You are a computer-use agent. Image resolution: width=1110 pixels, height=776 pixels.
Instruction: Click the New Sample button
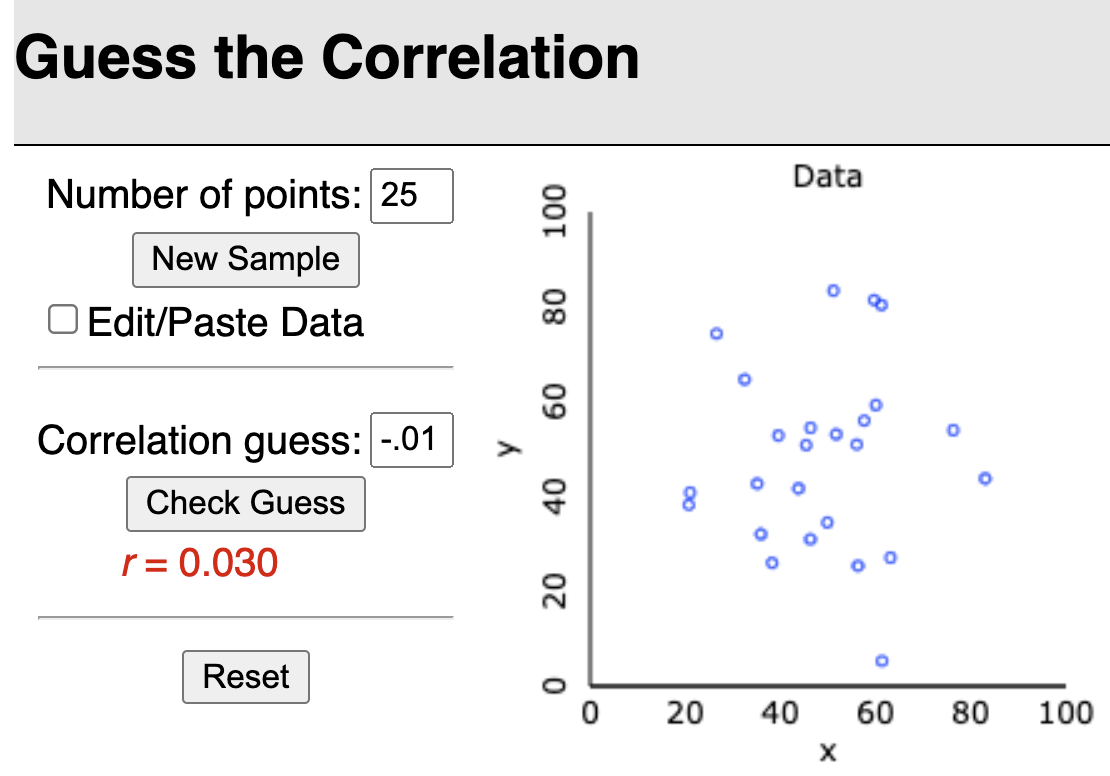coord(245,260)
